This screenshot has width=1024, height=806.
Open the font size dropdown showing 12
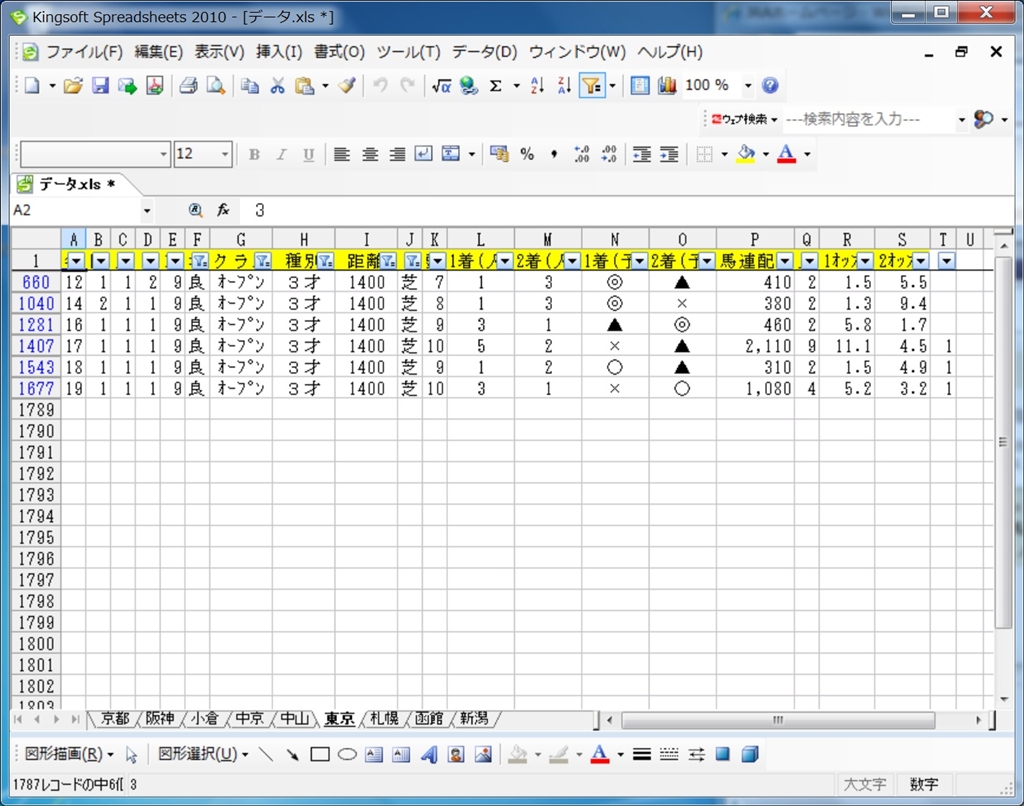pos(225,154)
